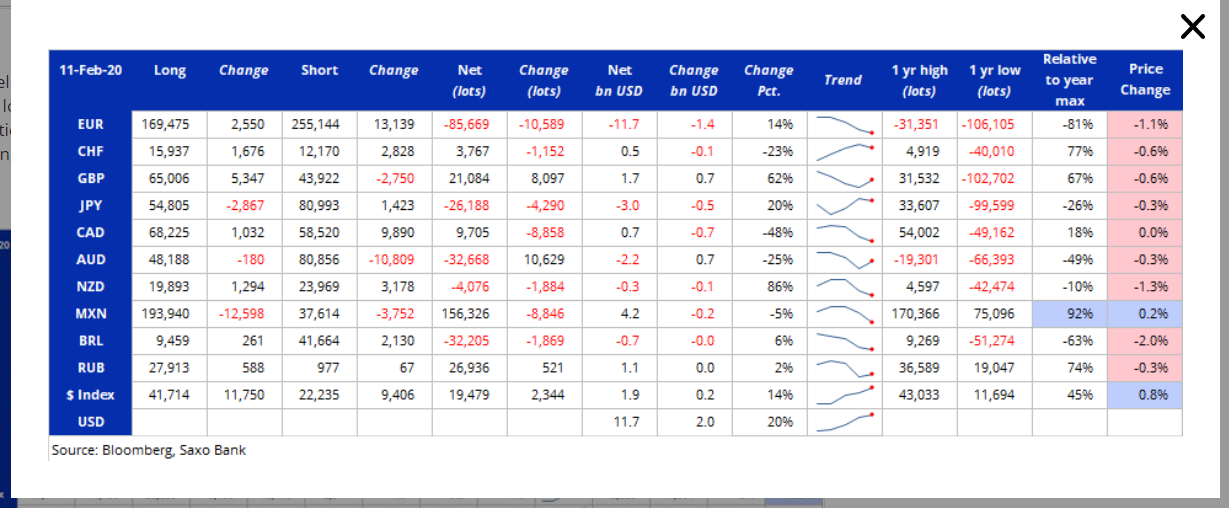Click USD net bn USD value 11.7

coord(626,422)
